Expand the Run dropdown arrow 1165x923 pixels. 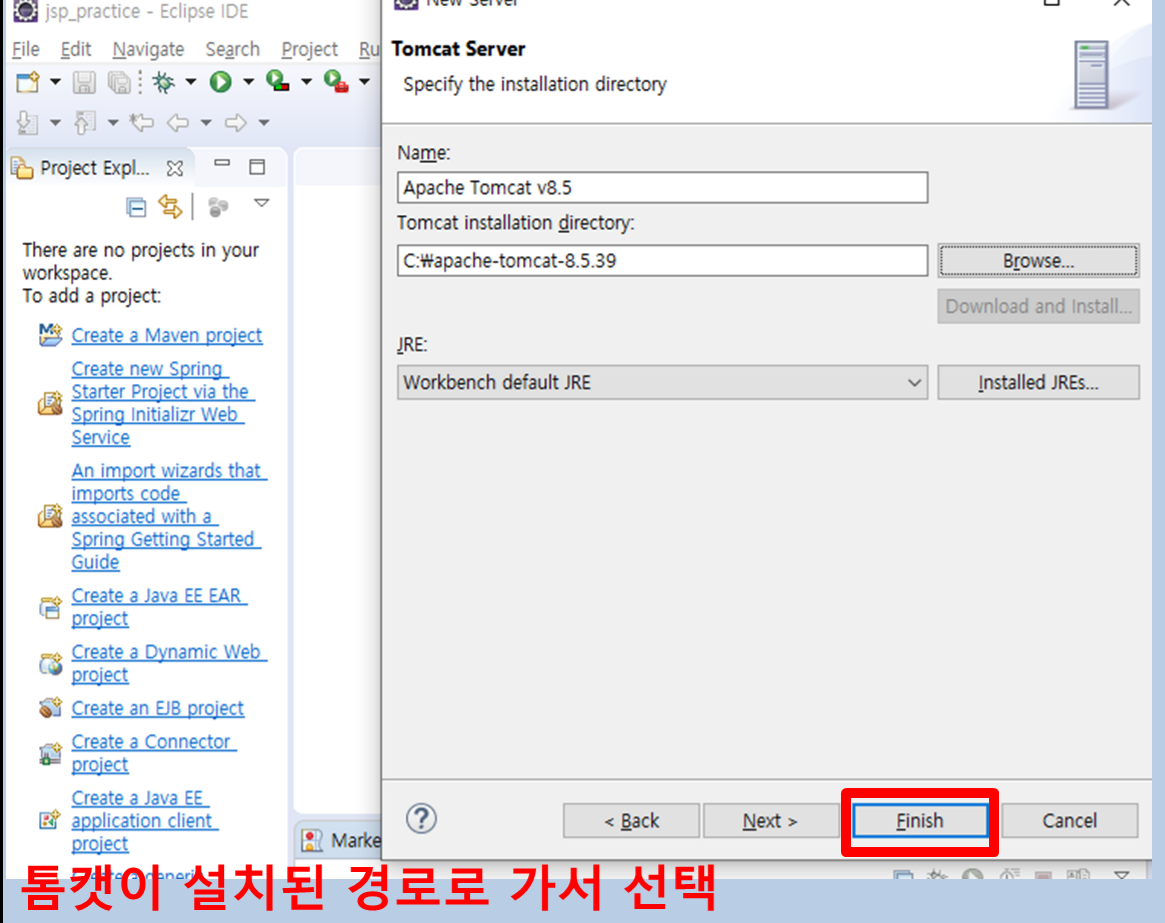(249, 82)
